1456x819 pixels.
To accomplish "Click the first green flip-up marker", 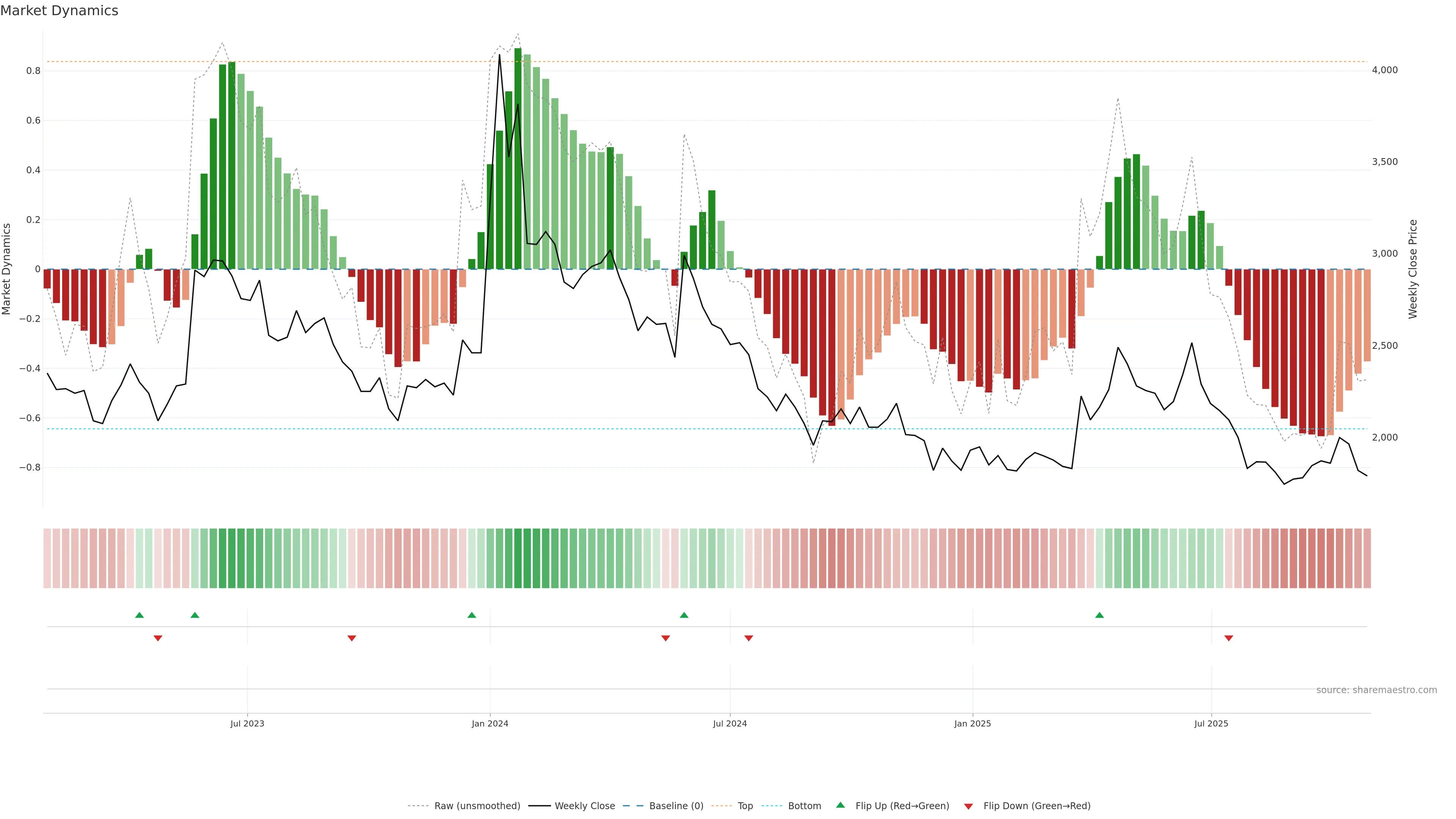I will point(140,615).
